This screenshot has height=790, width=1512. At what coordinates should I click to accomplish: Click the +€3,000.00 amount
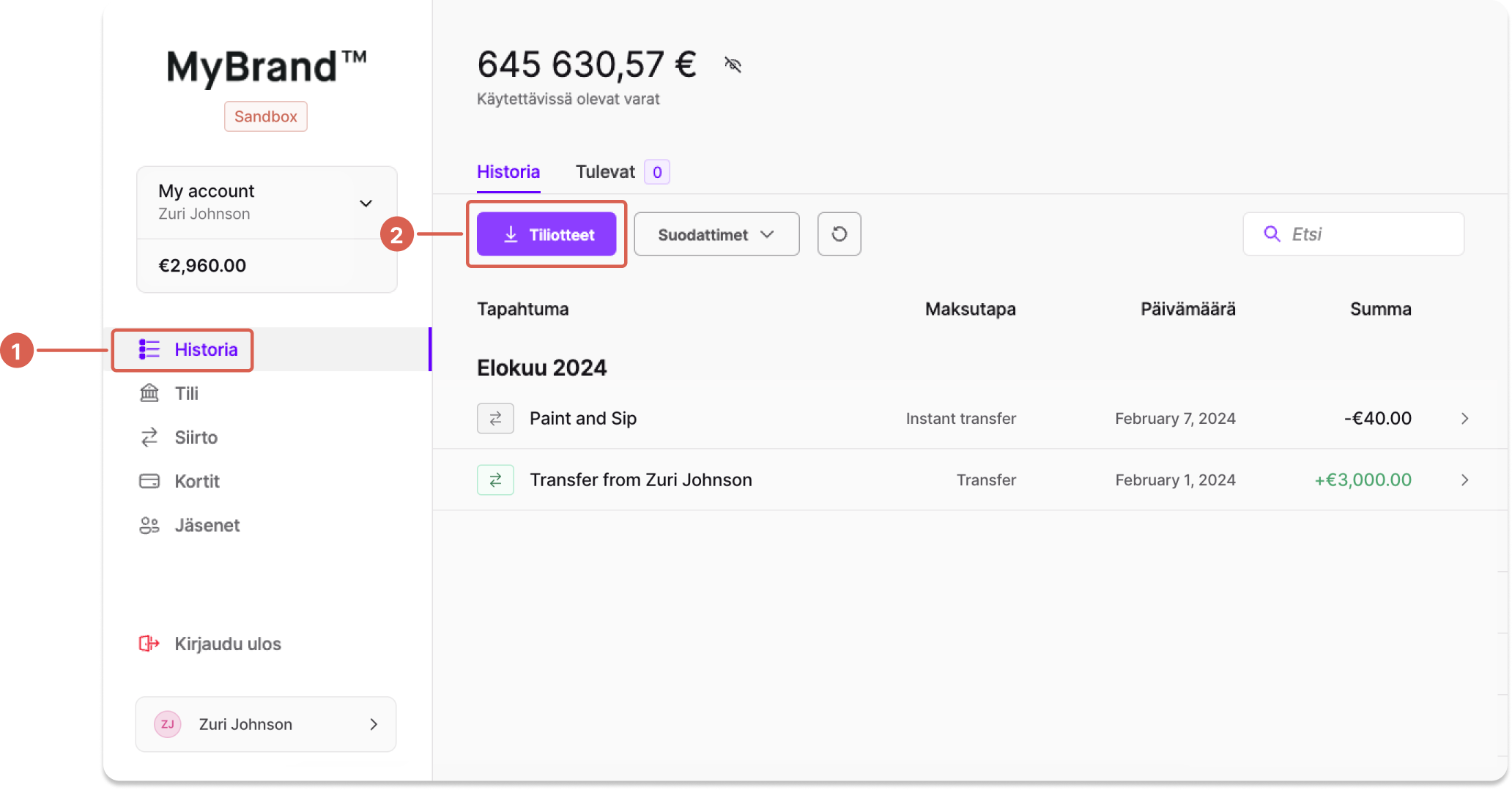click(1363, 480)
